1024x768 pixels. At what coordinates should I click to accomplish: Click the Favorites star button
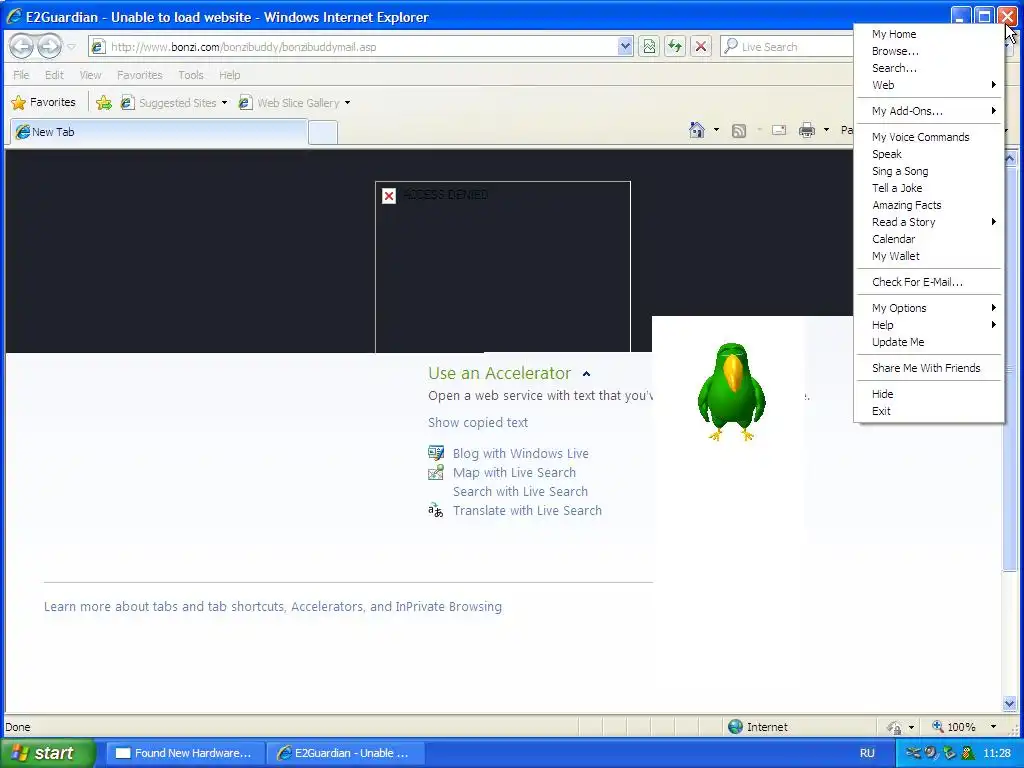pyautogui.click(x=44, y=103)
